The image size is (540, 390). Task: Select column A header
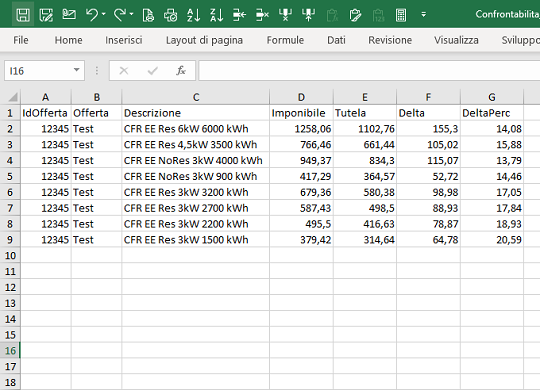point(46,97)
